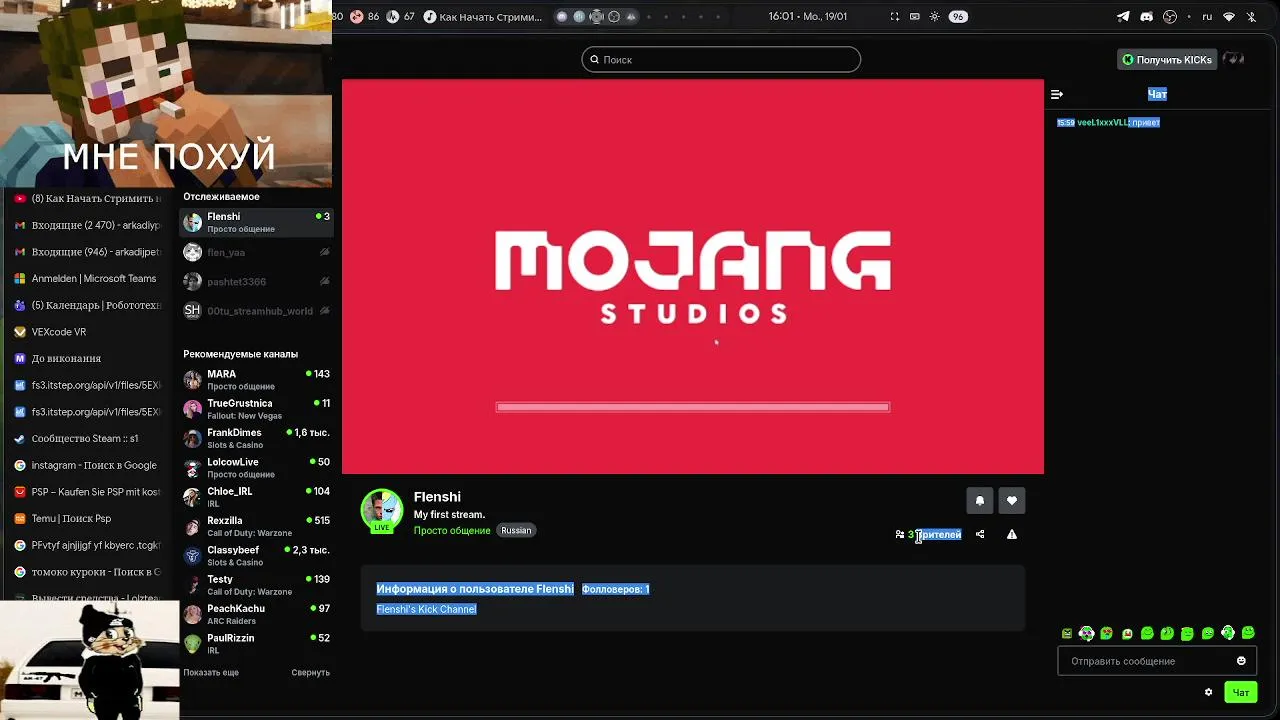Open the Temu | Поиск Psp tab
The image size is (1280, 720).
pos(88,518)
